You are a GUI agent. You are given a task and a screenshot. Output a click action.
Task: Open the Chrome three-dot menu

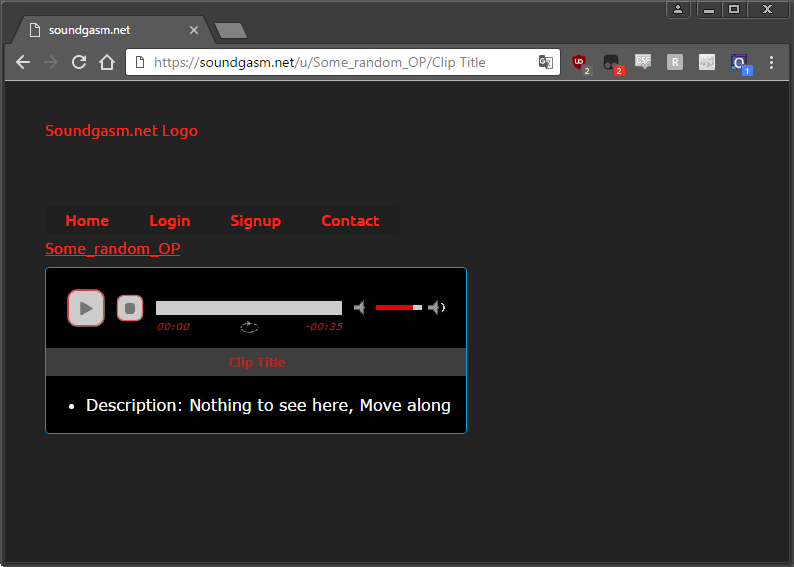pyautogui.click(x=771, y=62)
